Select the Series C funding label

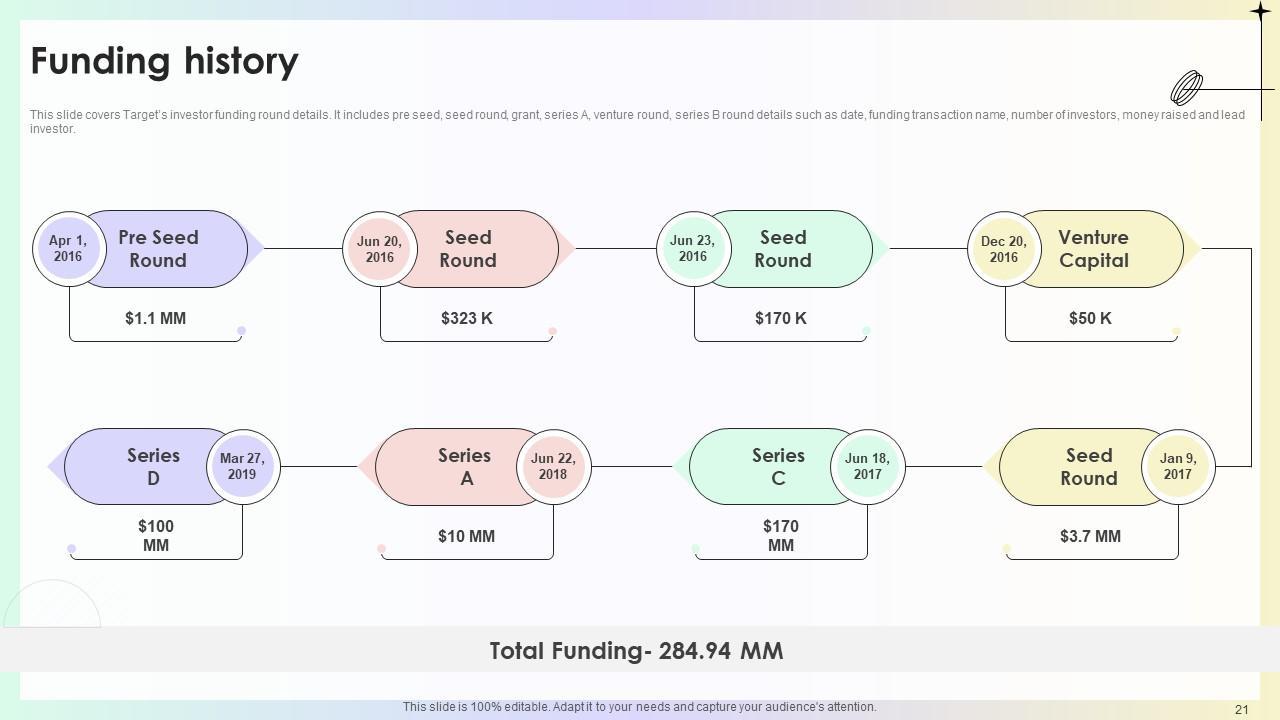(778, 467)
